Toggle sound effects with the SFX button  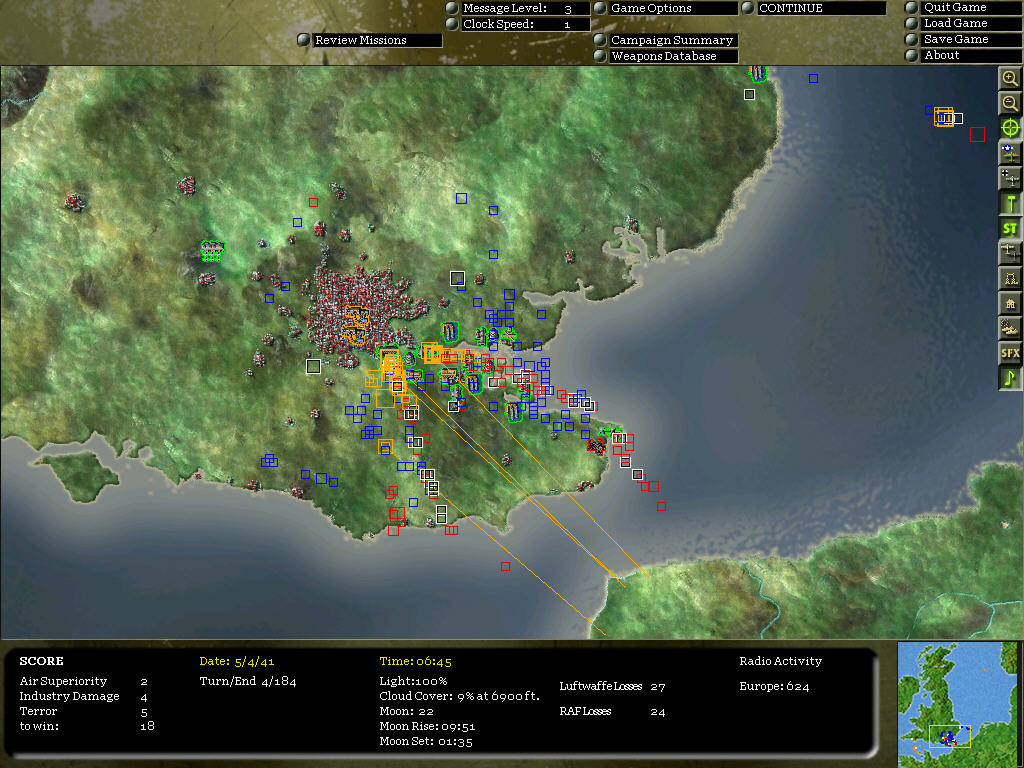tap(1010, 353)
